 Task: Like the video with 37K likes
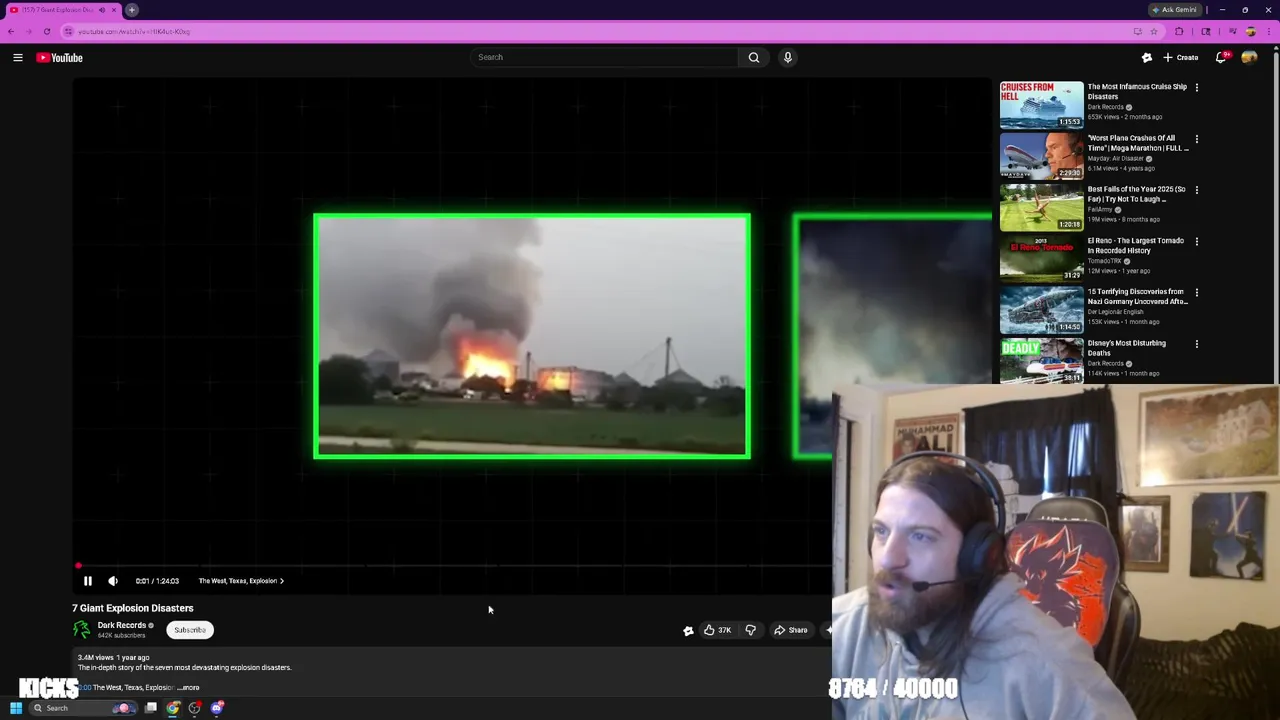pyautogui.click(x=716, y=630)
